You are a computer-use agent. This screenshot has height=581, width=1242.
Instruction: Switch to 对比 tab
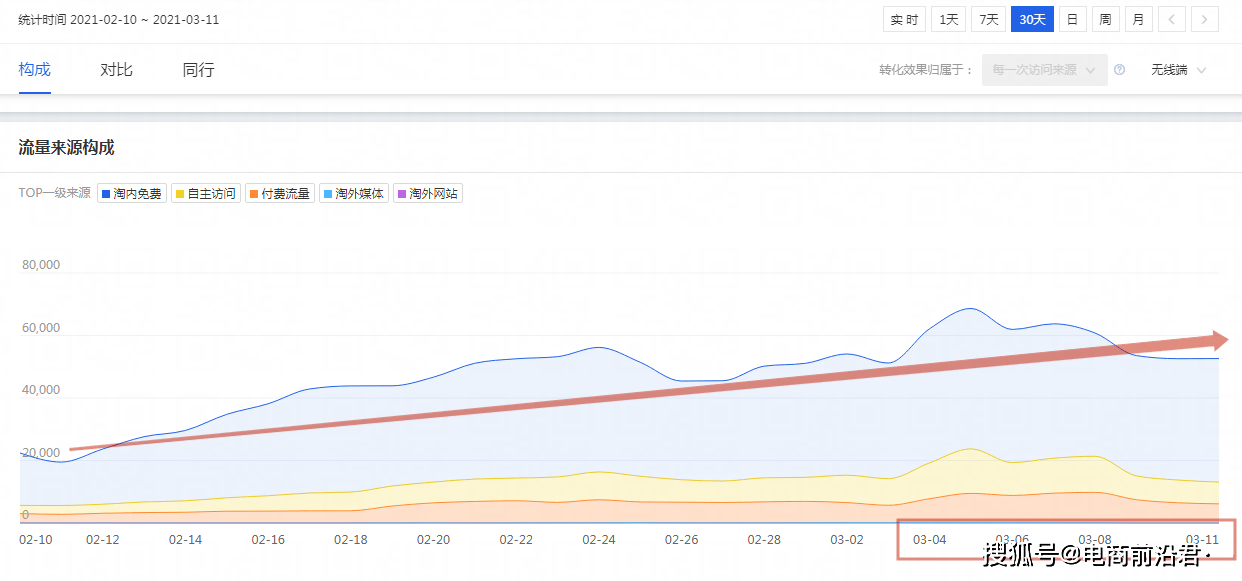116,70
